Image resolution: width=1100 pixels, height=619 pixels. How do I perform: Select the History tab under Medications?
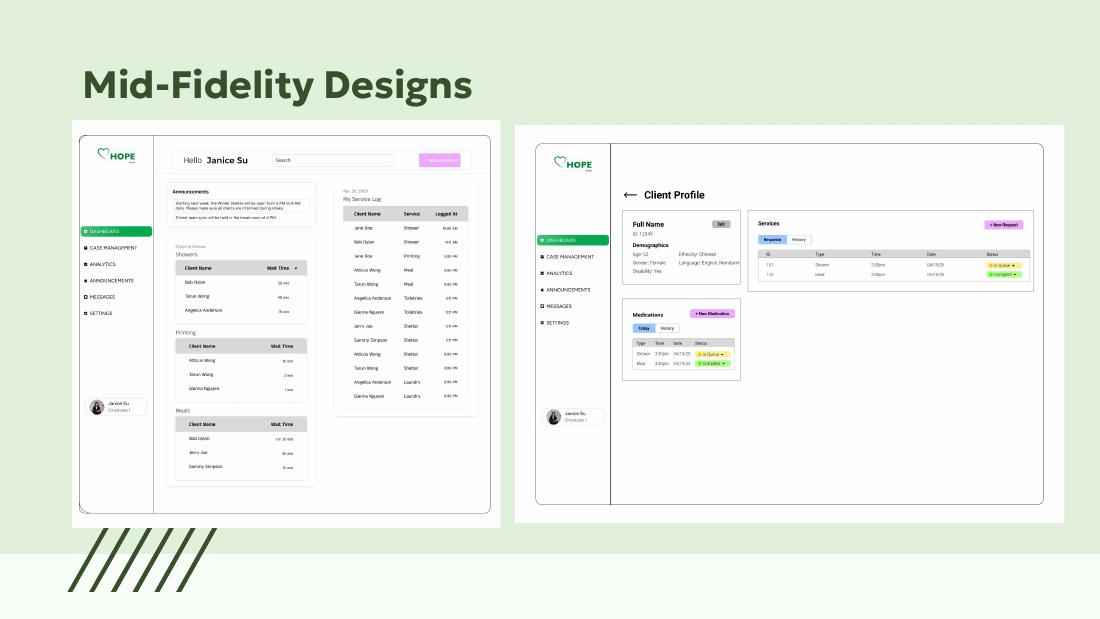[x=667, y=328]
